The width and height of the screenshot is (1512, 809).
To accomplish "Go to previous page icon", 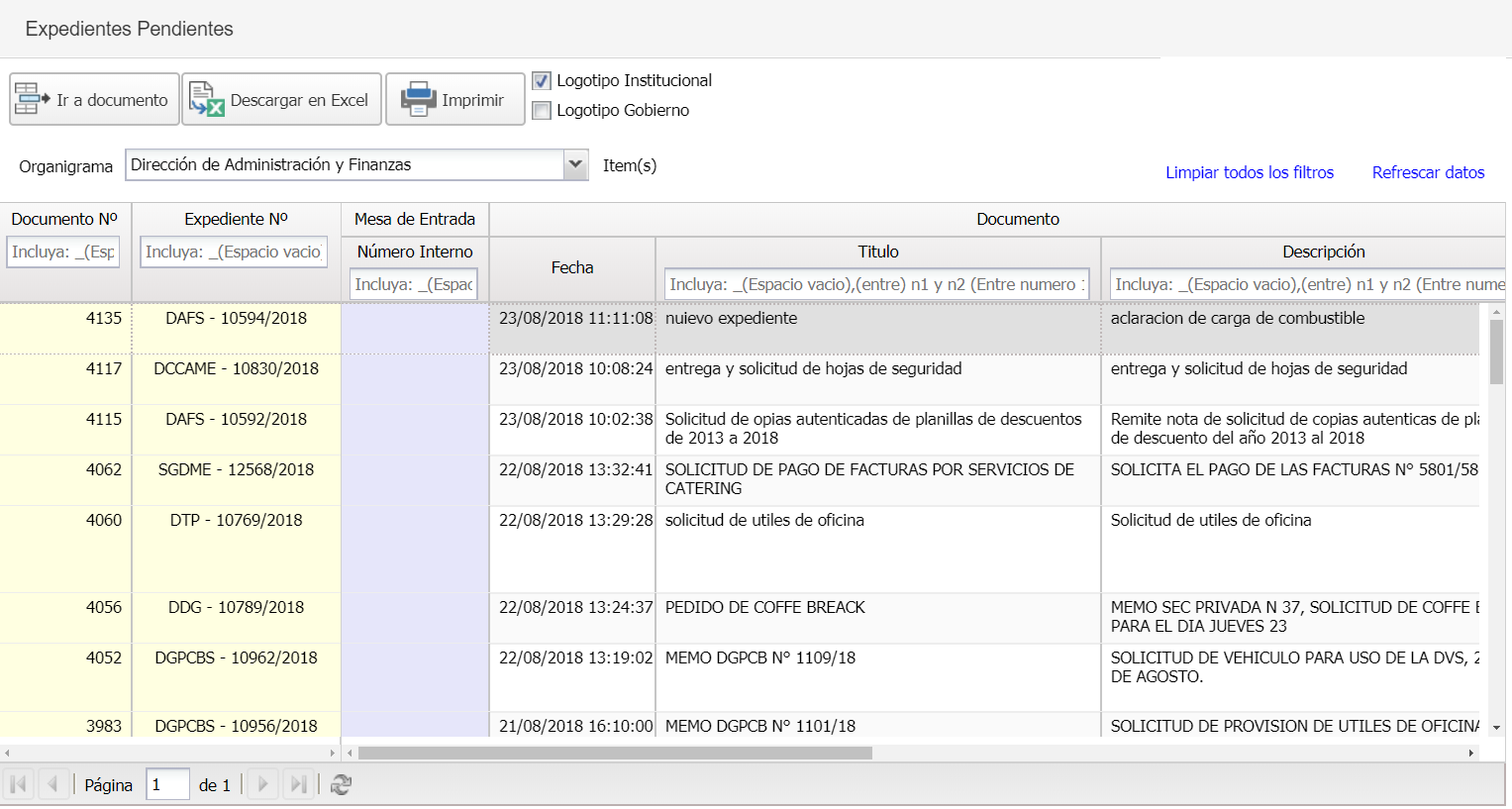I will pos(53,784).
